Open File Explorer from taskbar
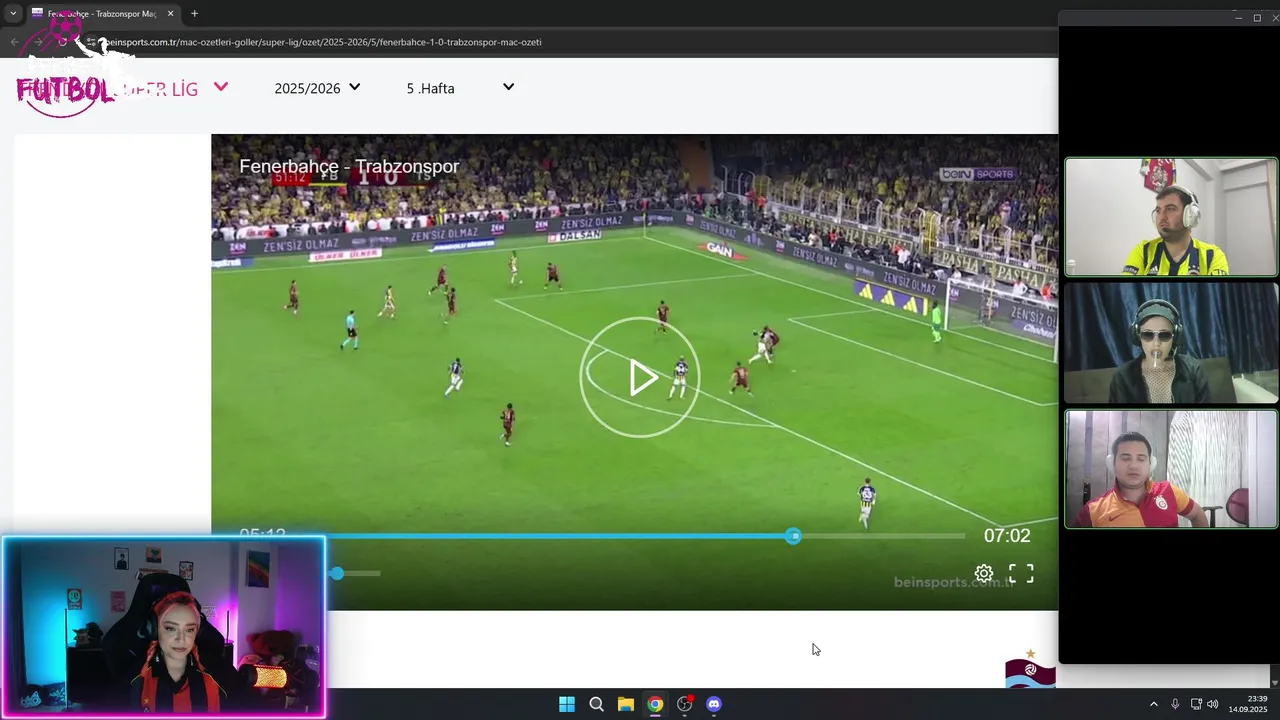The height and width of the screenshot is (720, 1280). [x=625, y=704]
